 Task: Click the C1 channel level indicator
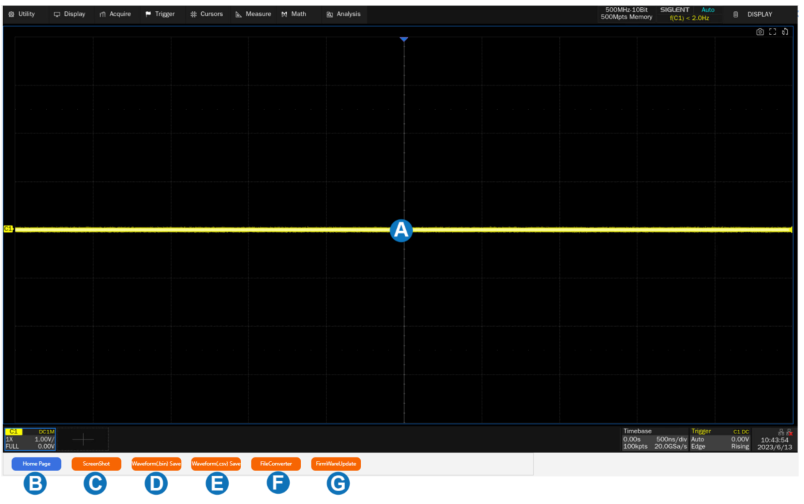point(9,229)
